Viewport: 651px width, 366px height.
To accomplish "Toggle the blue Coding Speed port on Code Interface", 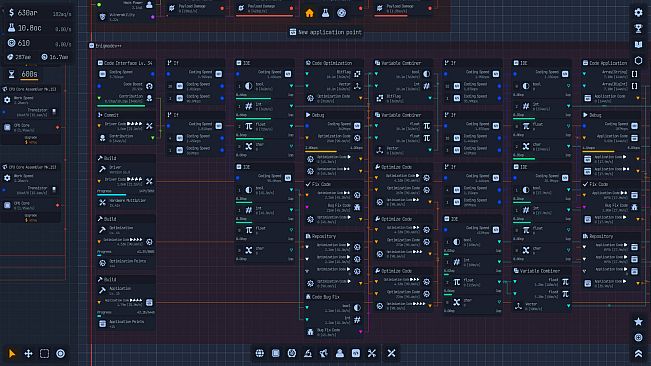I will (153, 74).
